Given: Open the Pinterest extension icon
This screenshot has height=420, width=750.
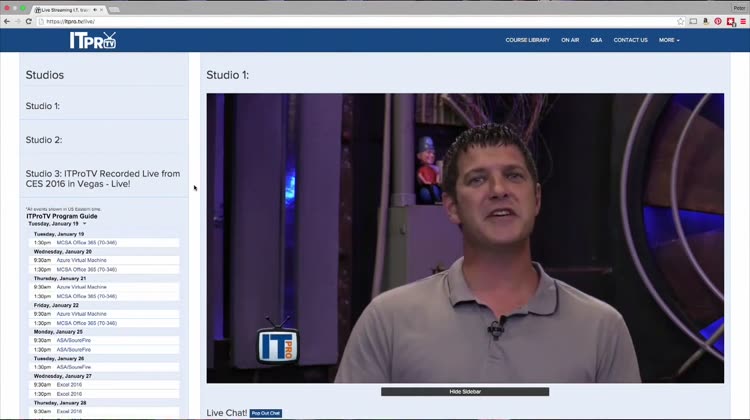Looking at the screenshot, I should click(x=718, y=22).
